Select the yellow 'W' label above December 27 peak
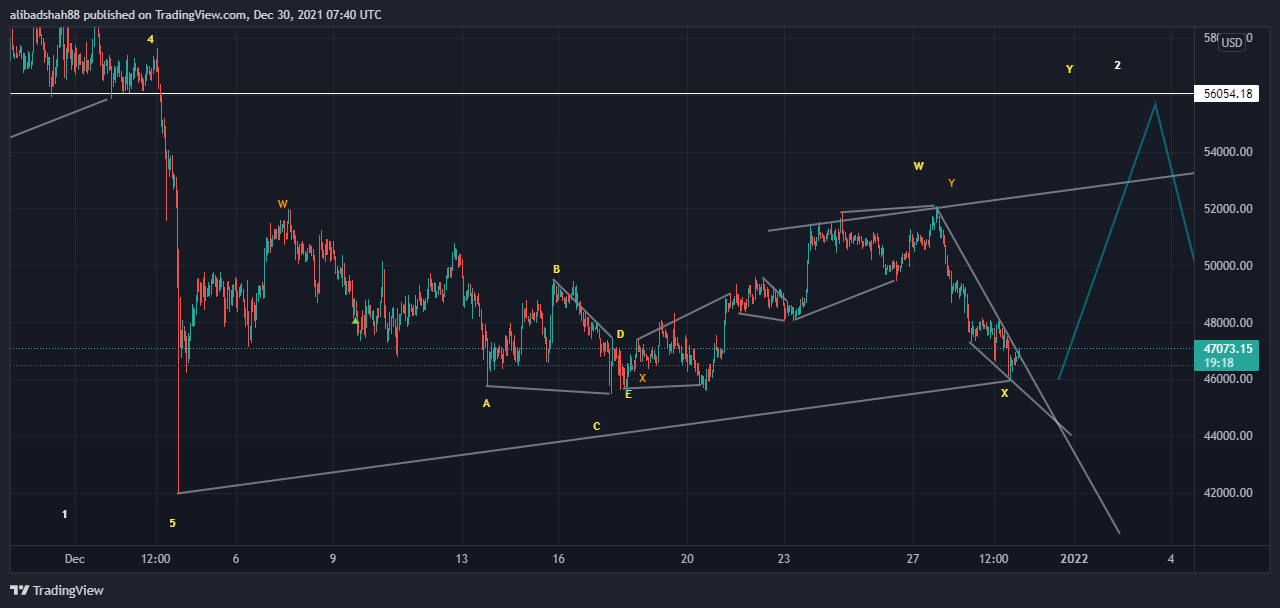 918,166
